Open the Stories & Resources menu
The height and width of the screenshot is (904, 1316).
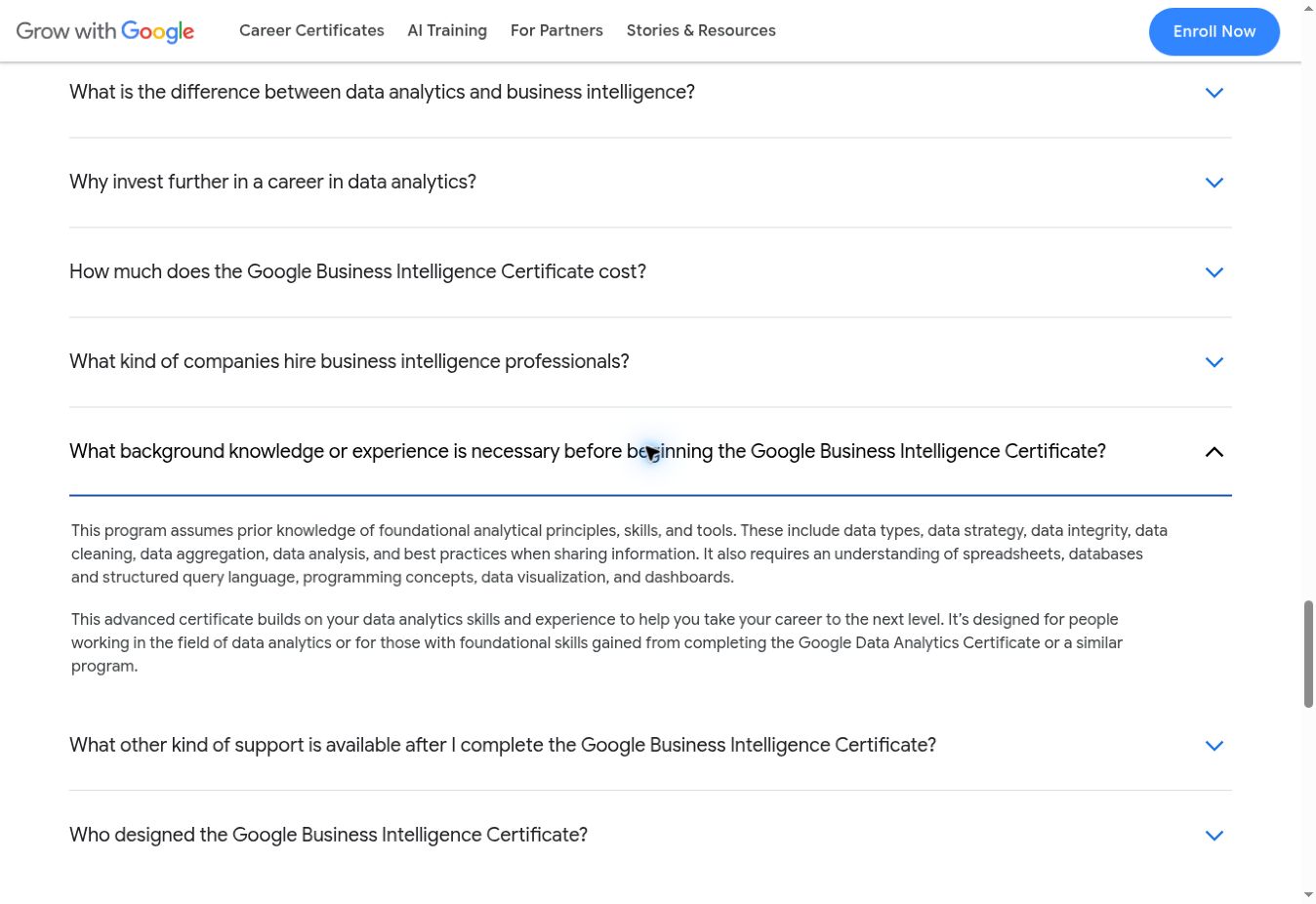coord(701,31)
